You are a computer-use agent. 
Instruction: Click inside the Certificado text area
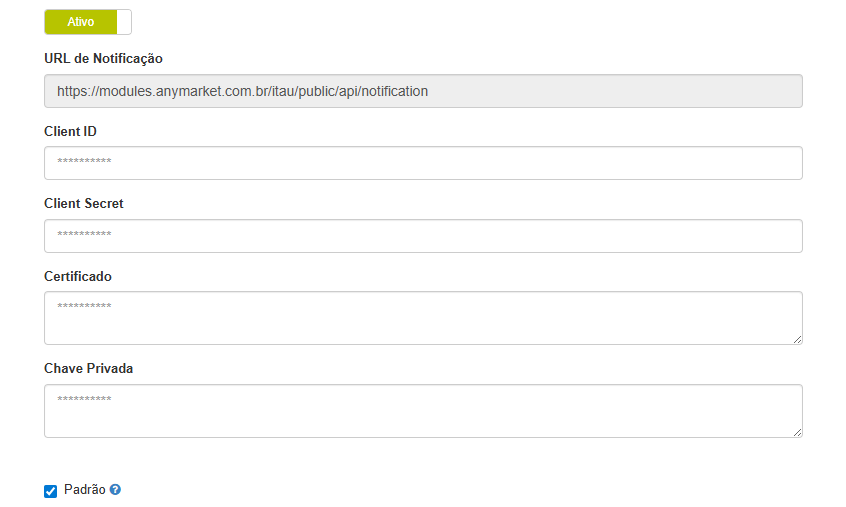(423, 318)
